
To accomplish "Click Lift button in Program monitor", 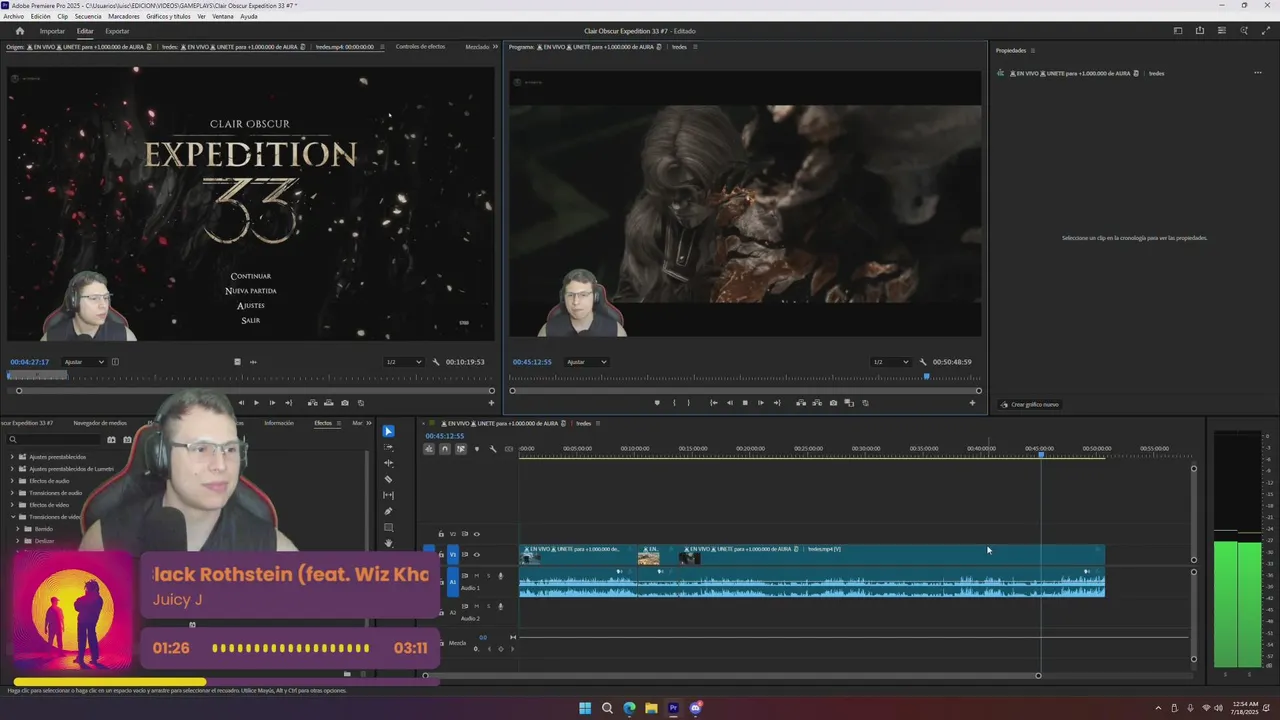I will click(800, 403).
